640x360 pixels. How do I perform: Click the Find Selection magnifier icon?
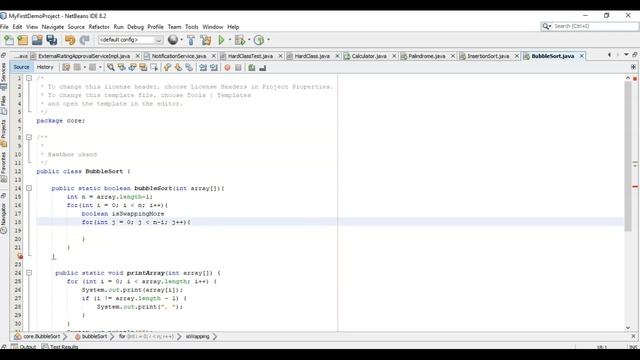[111, 67]
